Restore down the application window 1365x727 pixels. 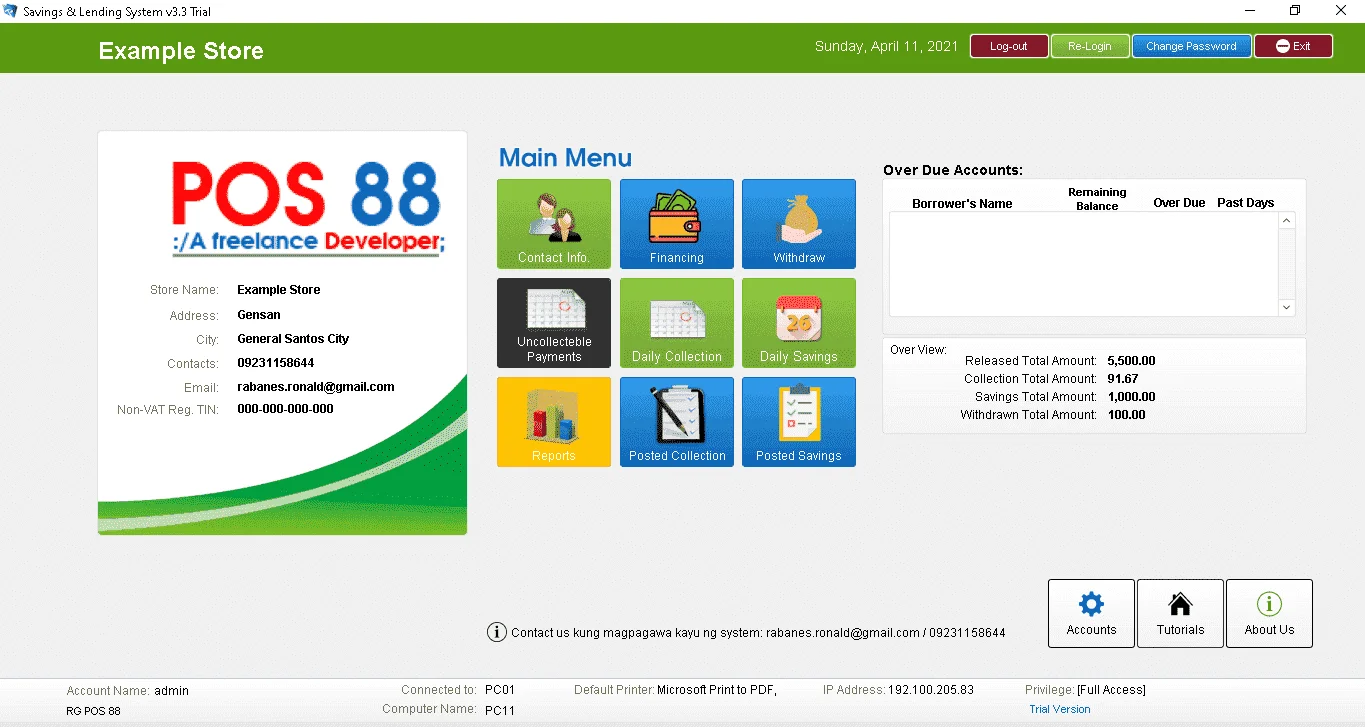pos(1295,11)
